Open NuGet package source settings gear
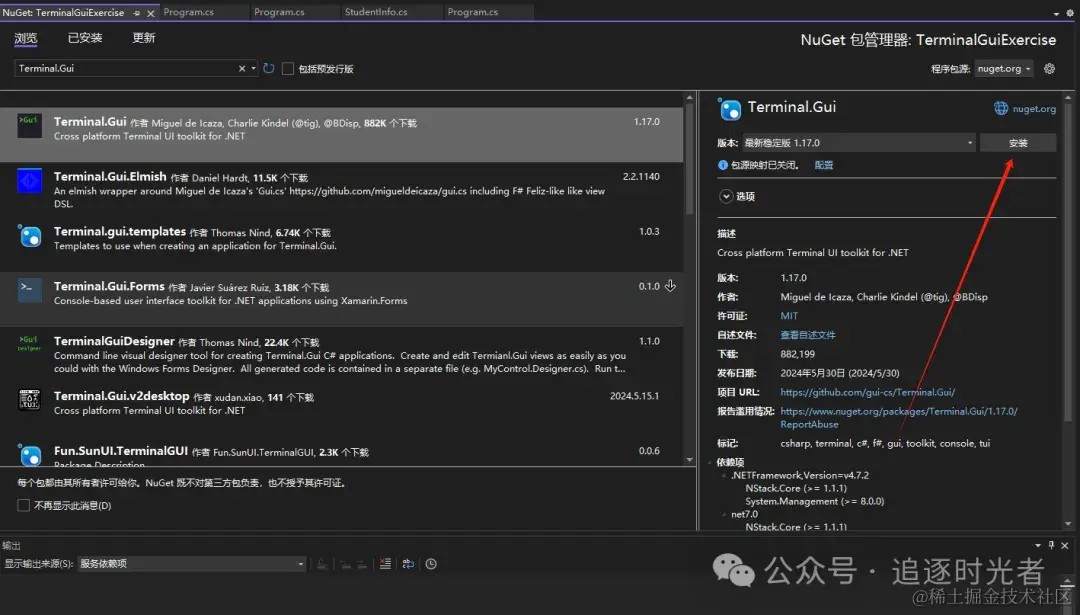Screen dimensions: 1080x615 (x=1049, y=68)
